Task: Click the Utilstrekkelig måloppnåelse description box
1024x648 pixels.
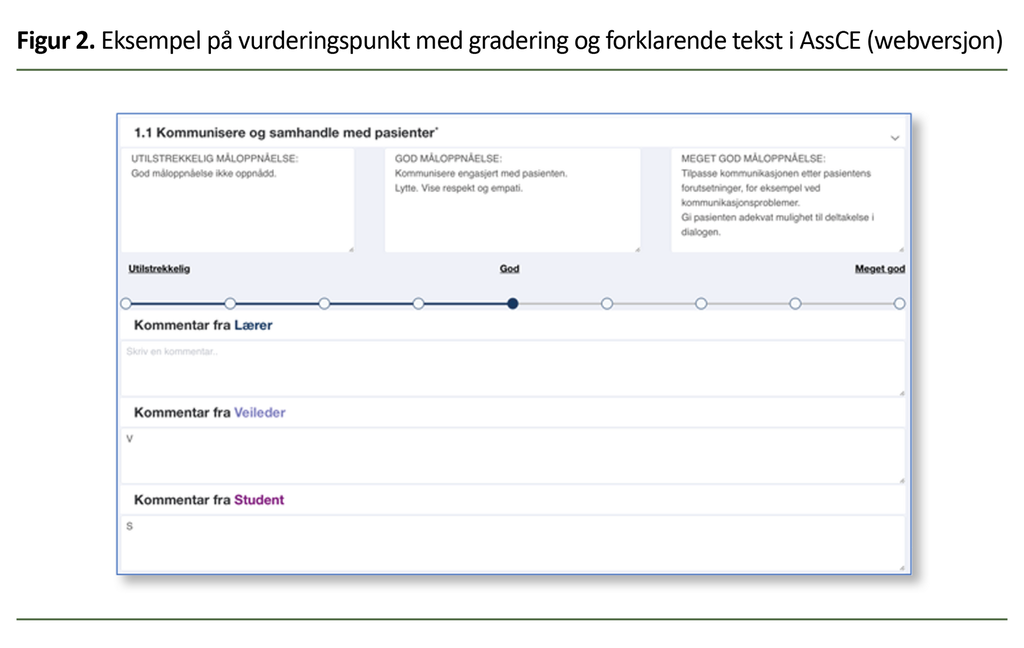Action: 239,200
